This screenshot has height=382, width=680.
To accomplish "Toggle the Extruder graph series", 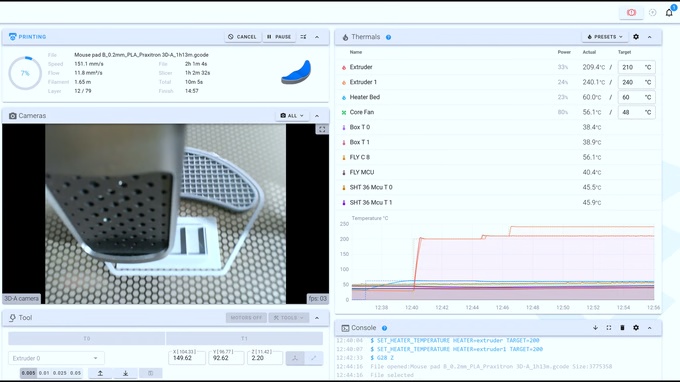I will 344,67.
